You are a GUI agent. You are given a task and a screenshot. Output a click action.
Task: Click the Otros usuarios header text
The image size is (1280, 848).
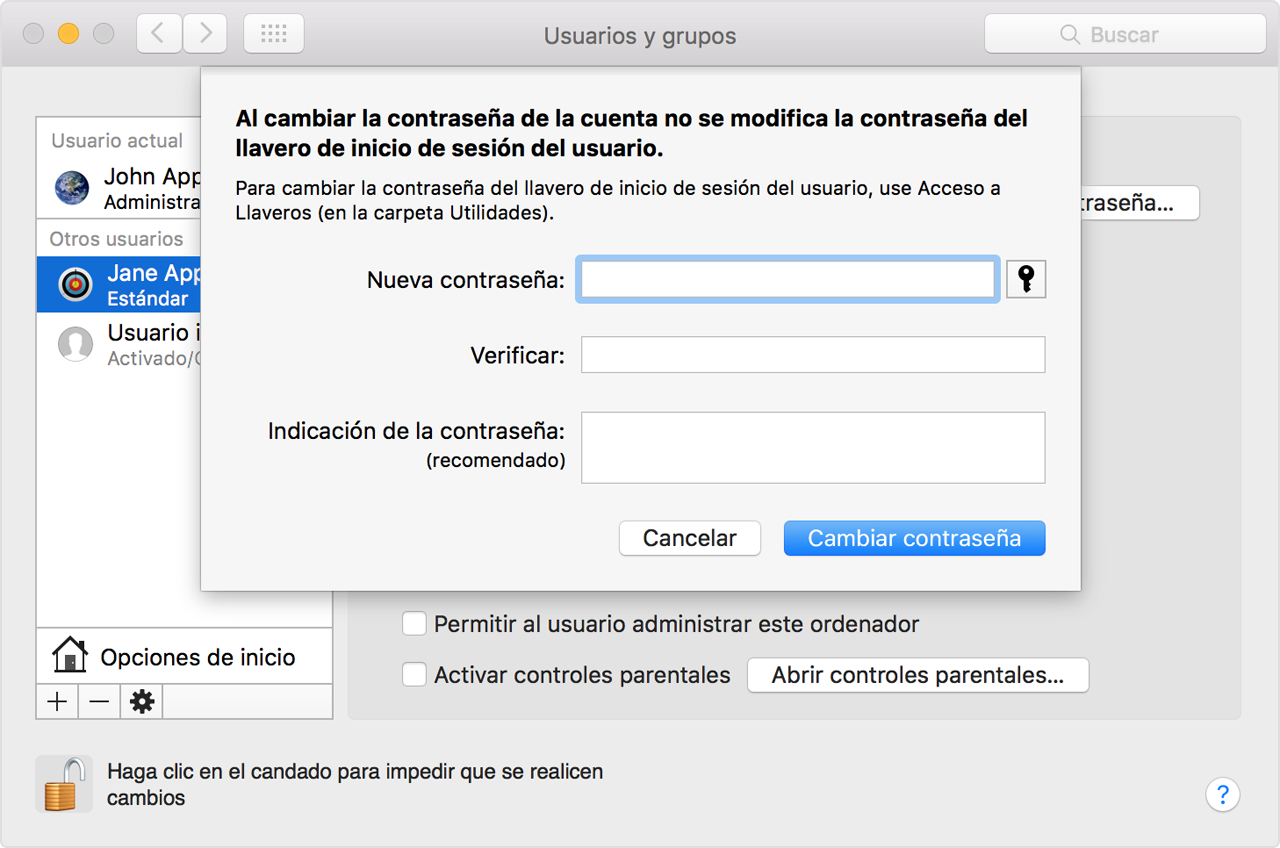coord(117,239)
